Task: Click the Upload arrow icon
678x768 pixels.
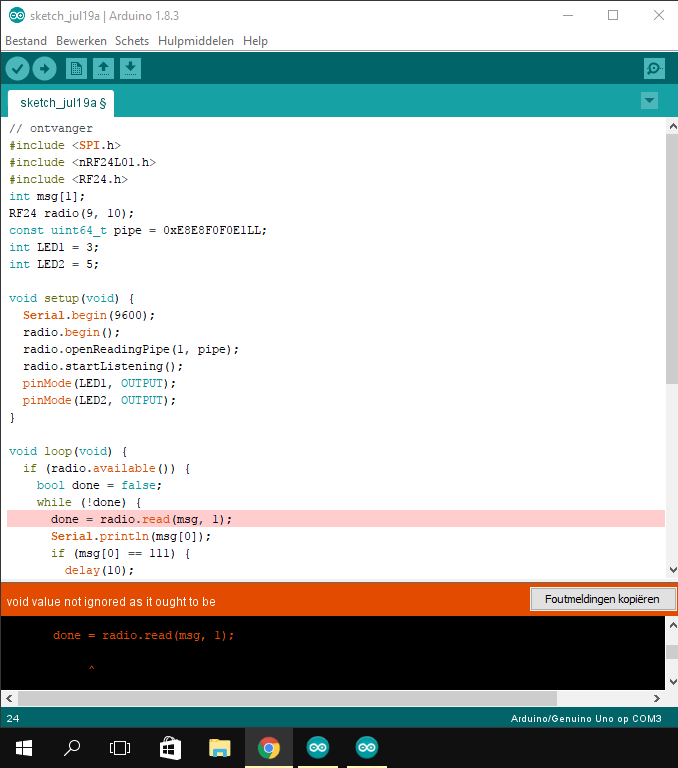Action: click(45, 68)
